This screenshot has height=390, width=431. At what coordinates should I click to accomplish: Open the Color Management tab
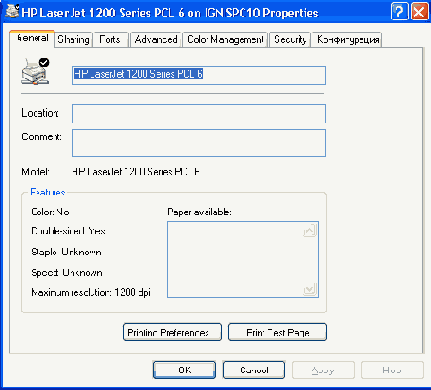225,40
